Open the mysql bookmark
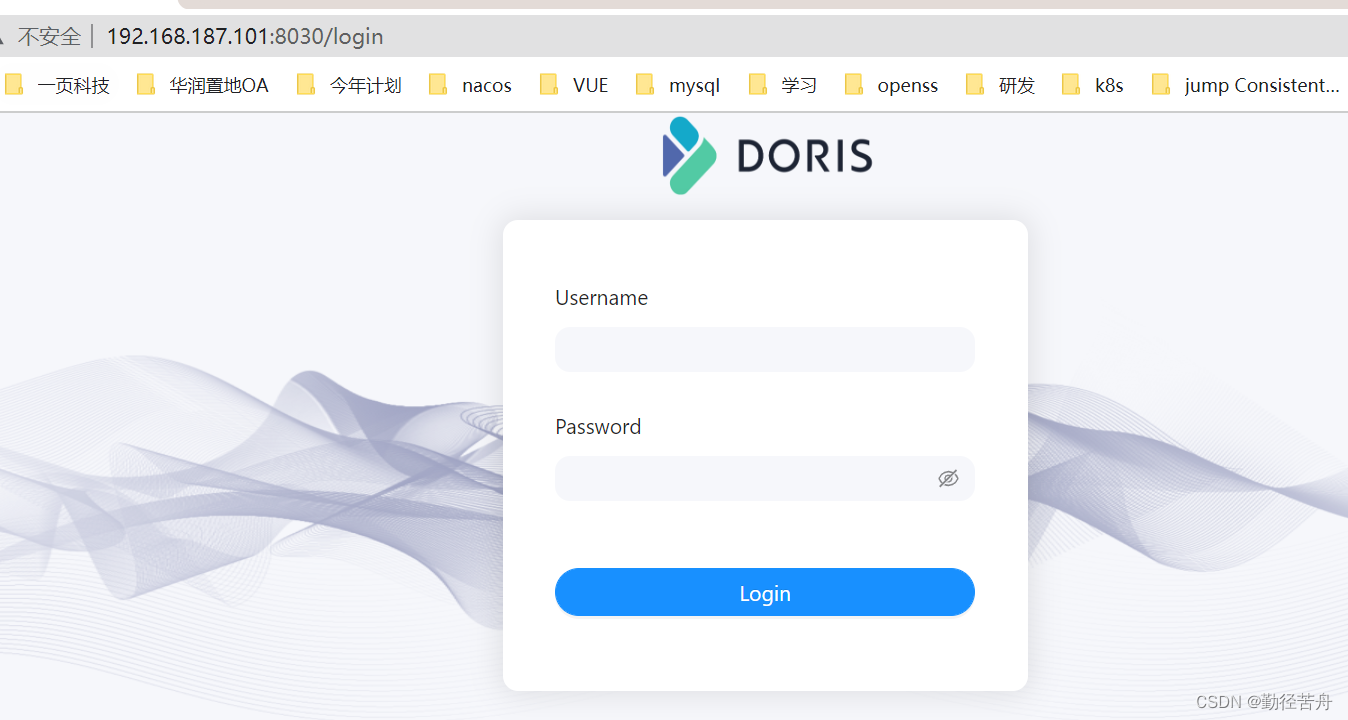 pyautogui.click(x=696, y=85)
